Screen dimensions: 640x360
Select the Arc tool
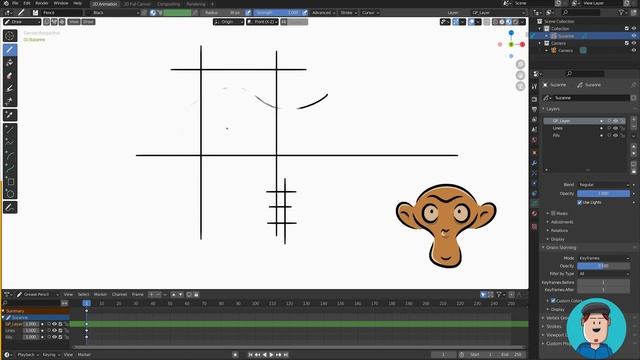10,155
